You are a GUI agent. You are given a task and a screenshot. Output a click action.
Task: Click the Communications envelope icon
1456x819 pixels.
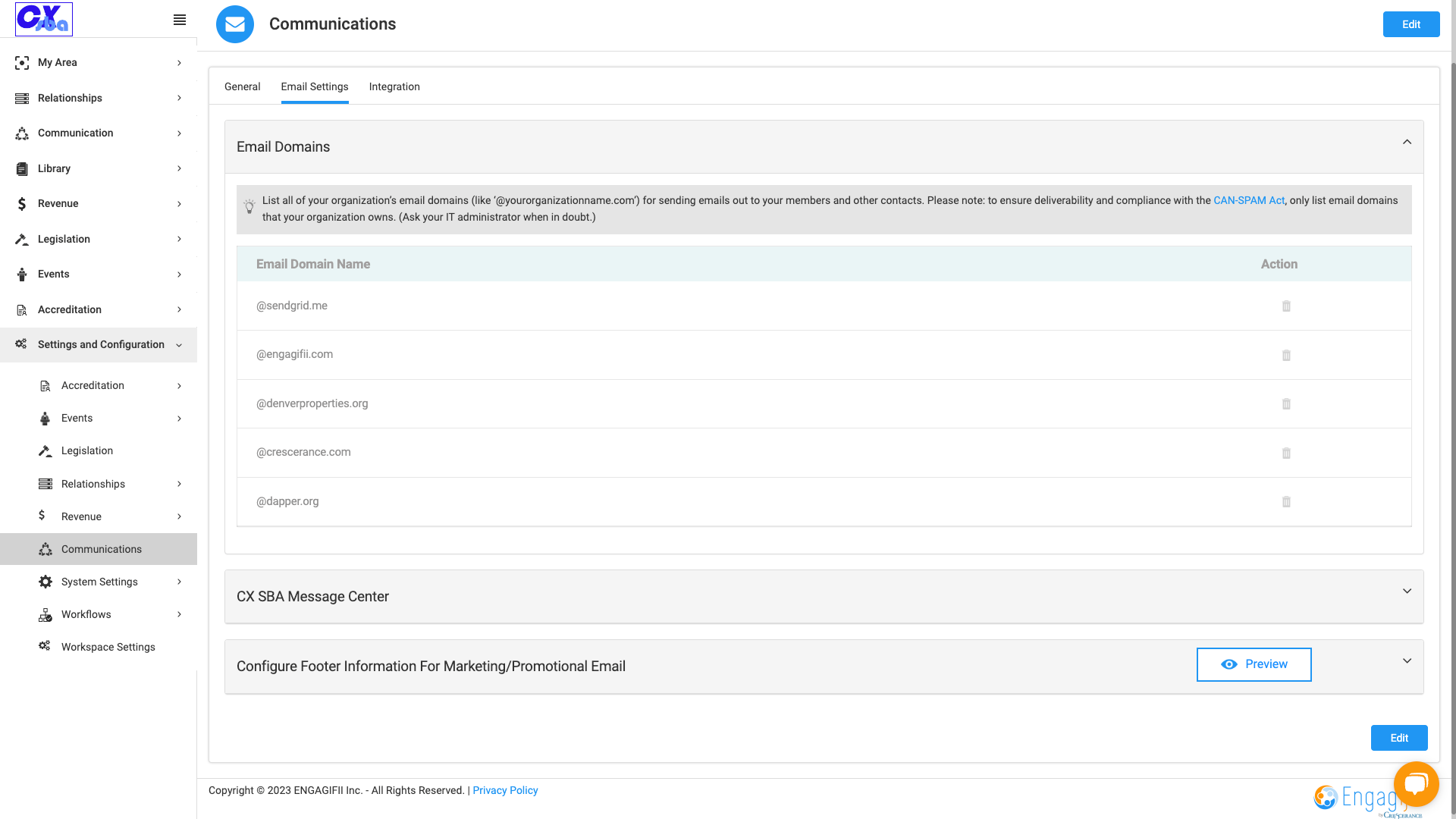pyautogui.click(x=235, y=24)
